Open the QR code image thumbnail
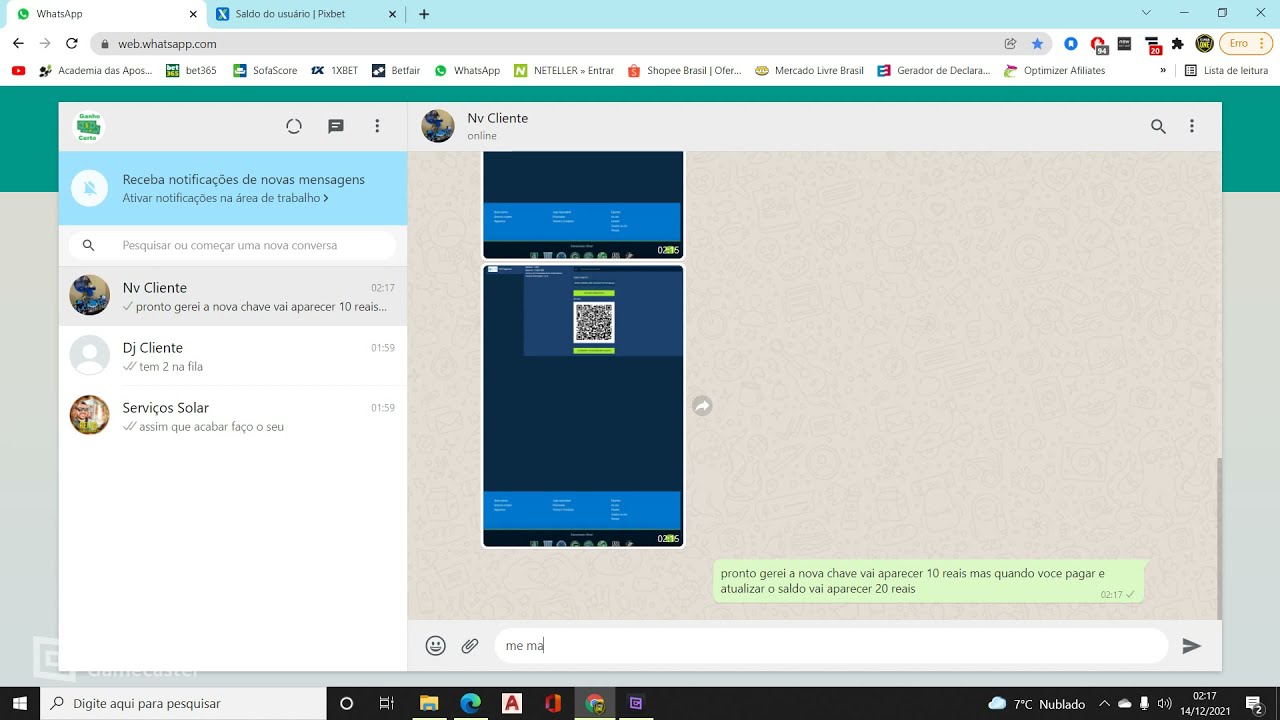 pos(583,406)
